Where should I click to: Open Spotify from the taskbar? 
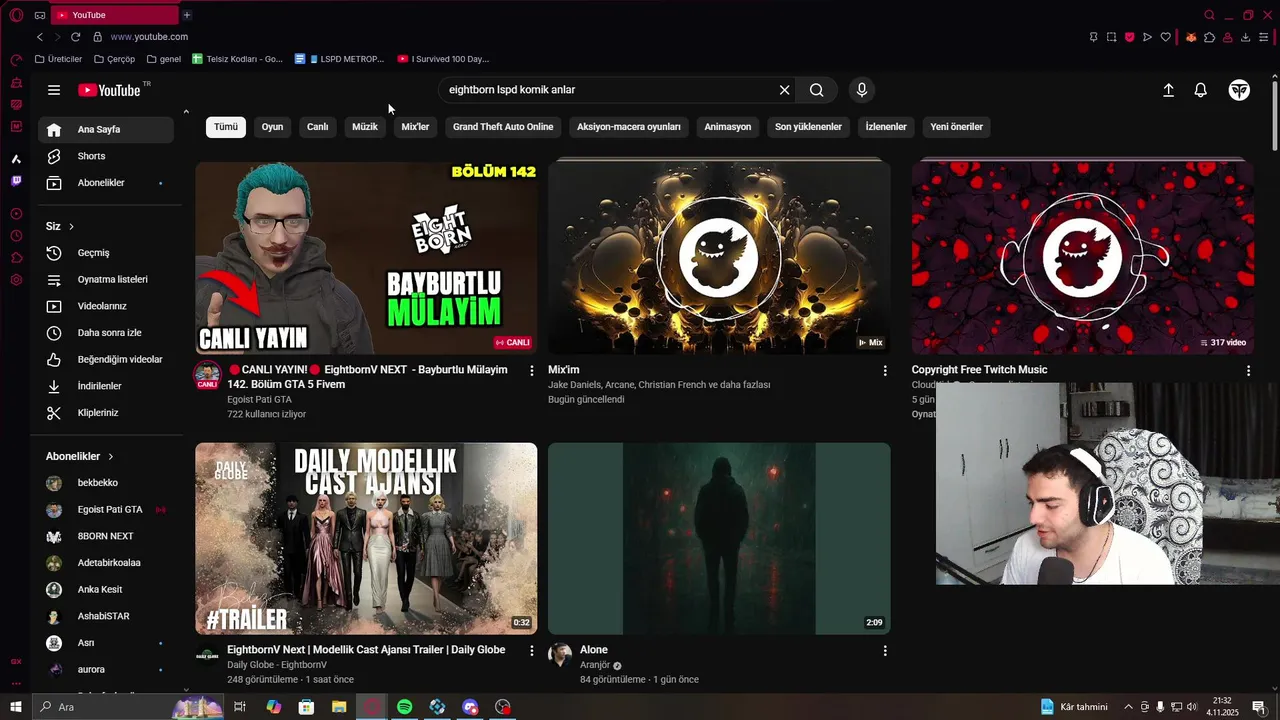404,707
